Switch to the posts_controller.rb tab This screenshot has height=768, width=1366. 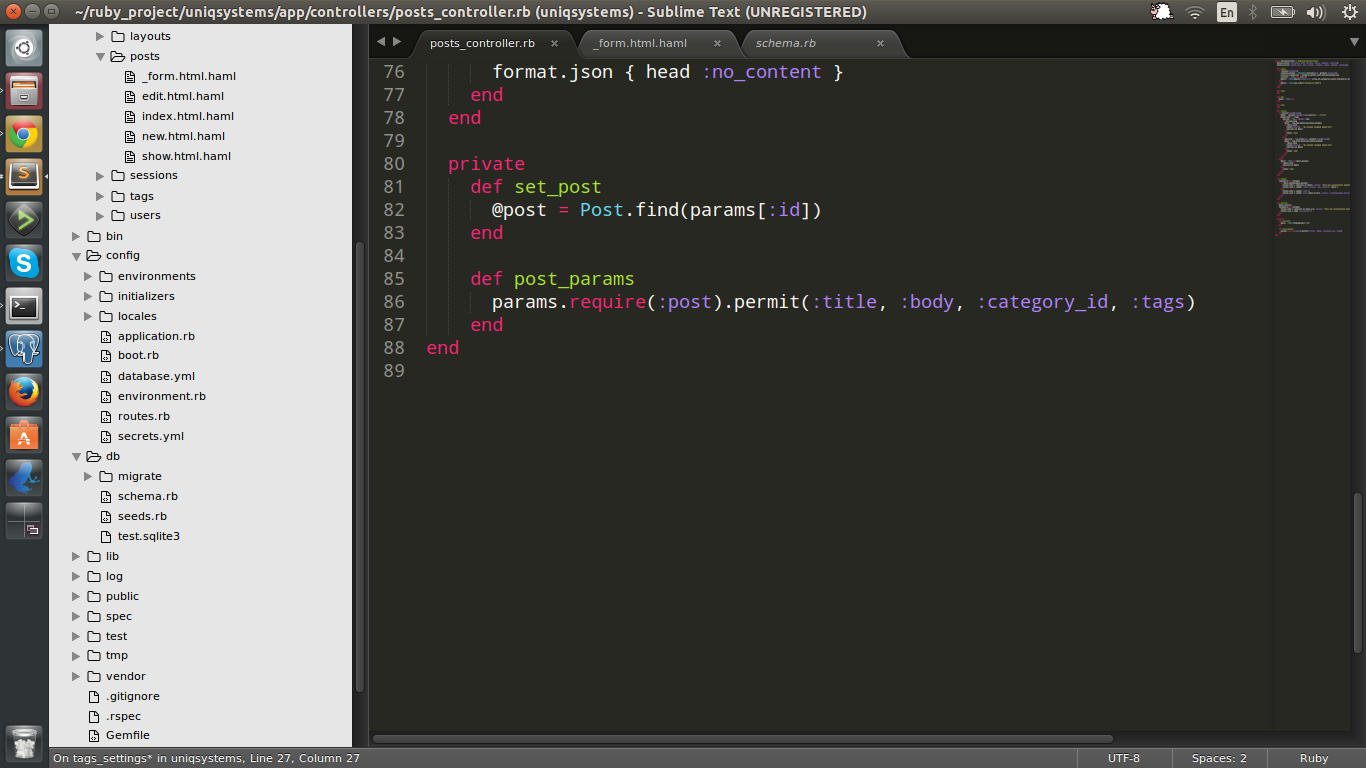click(482, 44)
